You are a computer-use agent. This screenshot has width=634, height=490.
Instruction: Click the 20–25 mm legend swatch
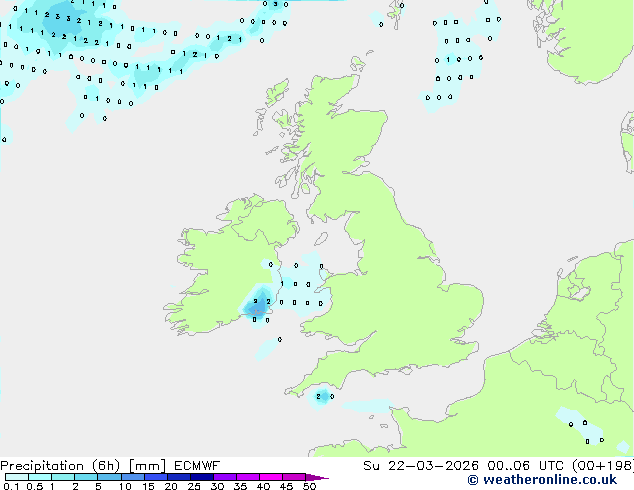click(179, 477)
